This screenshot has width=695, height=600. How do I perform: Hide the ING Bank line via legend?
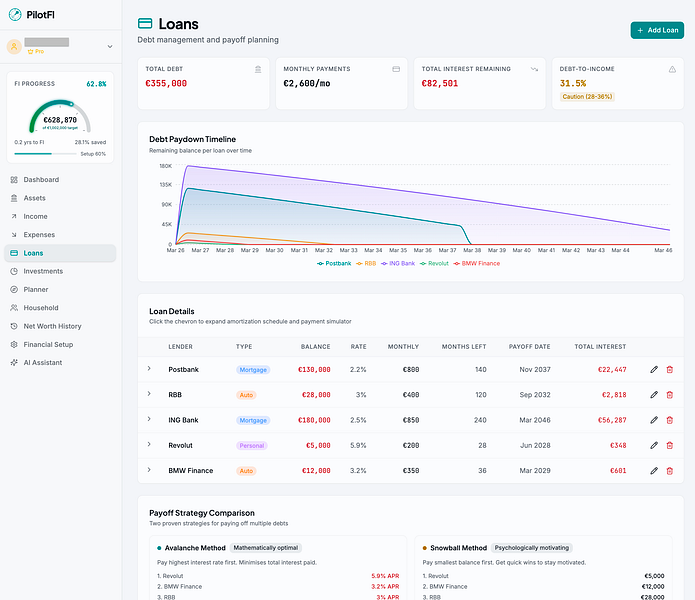398,263
